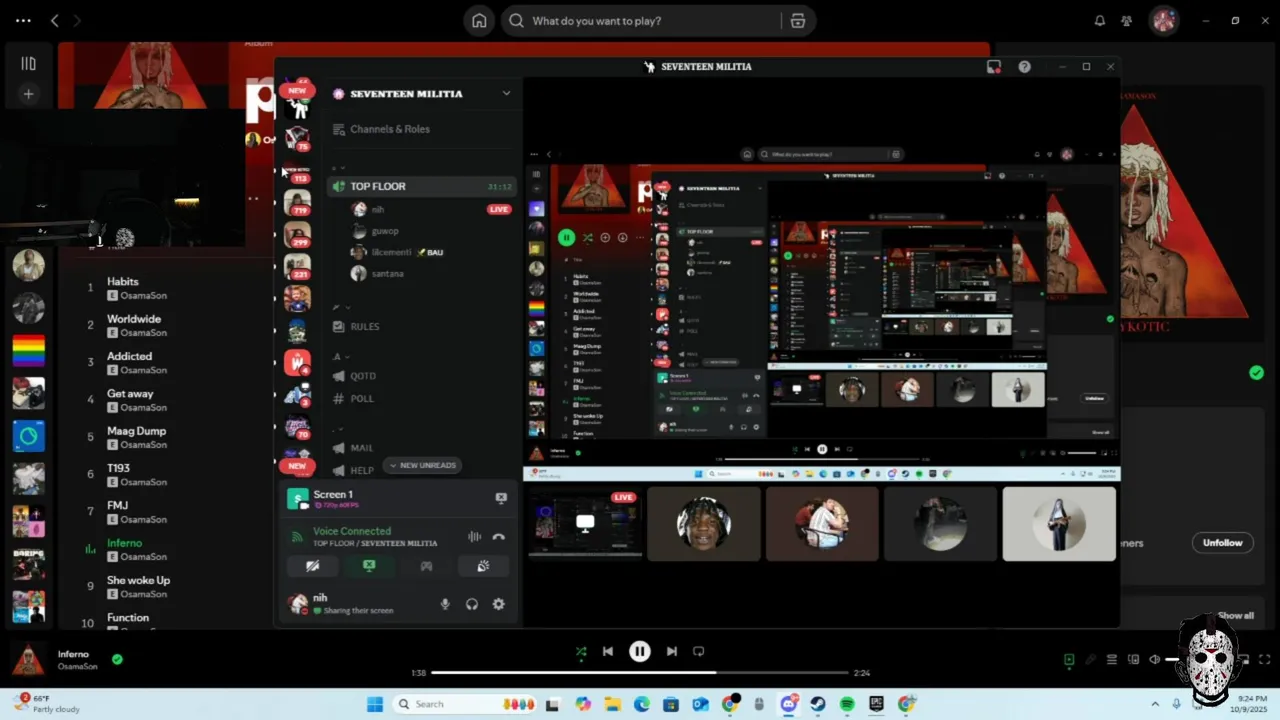Viewport: 1280px width, 720px height.
Task: Open Discord soundboard
Action: (x=483, y=566)
